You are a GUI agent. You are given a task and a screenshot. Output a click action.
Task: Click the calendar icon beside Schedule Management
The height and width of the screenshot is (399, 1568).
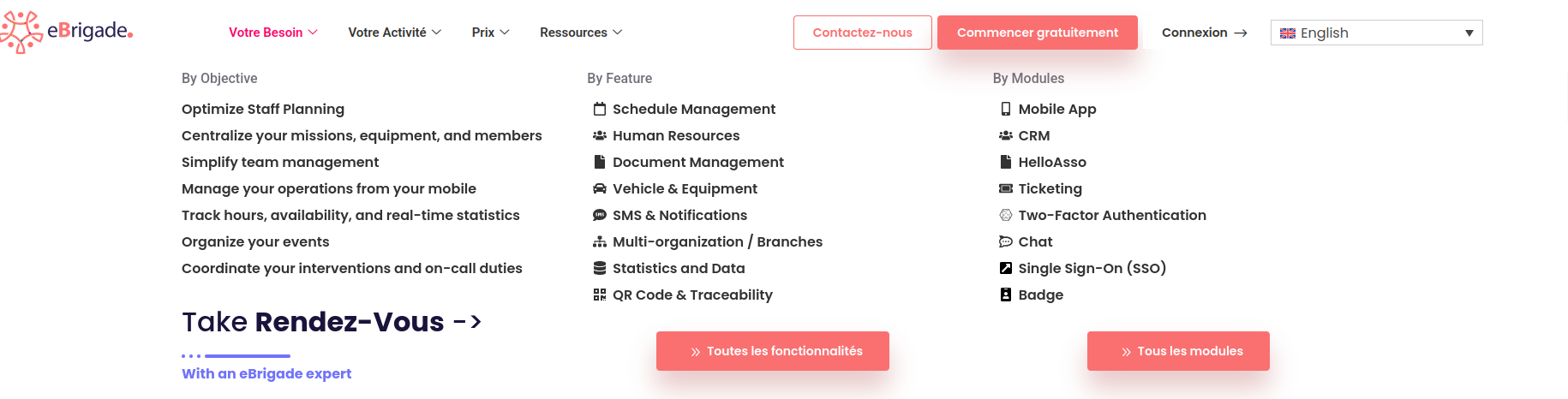(x=600, y=110)
